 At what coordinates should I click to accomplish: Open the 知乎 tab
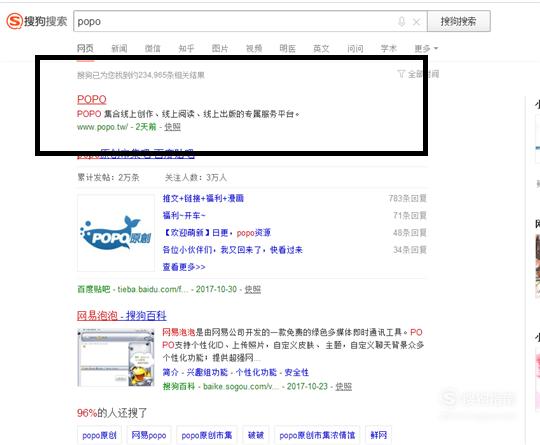[186, 48]
